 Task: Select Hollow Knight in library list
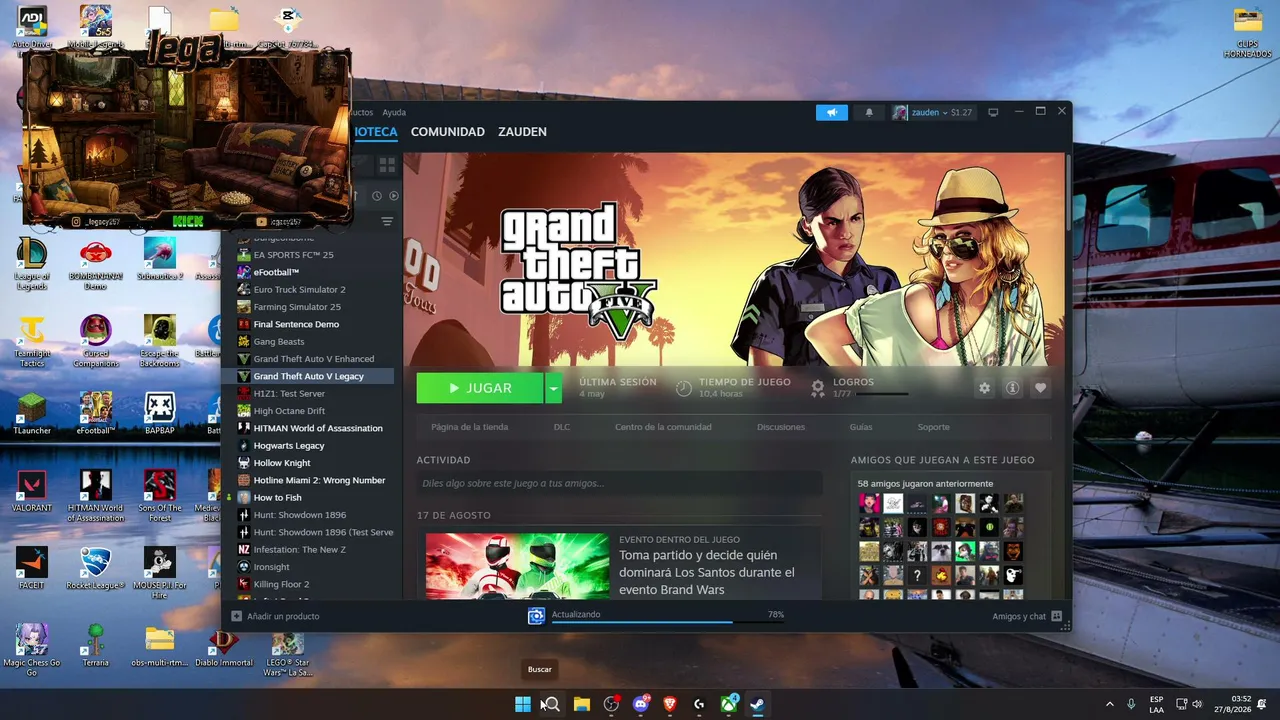pyautogui.click(x=282, y=463)
